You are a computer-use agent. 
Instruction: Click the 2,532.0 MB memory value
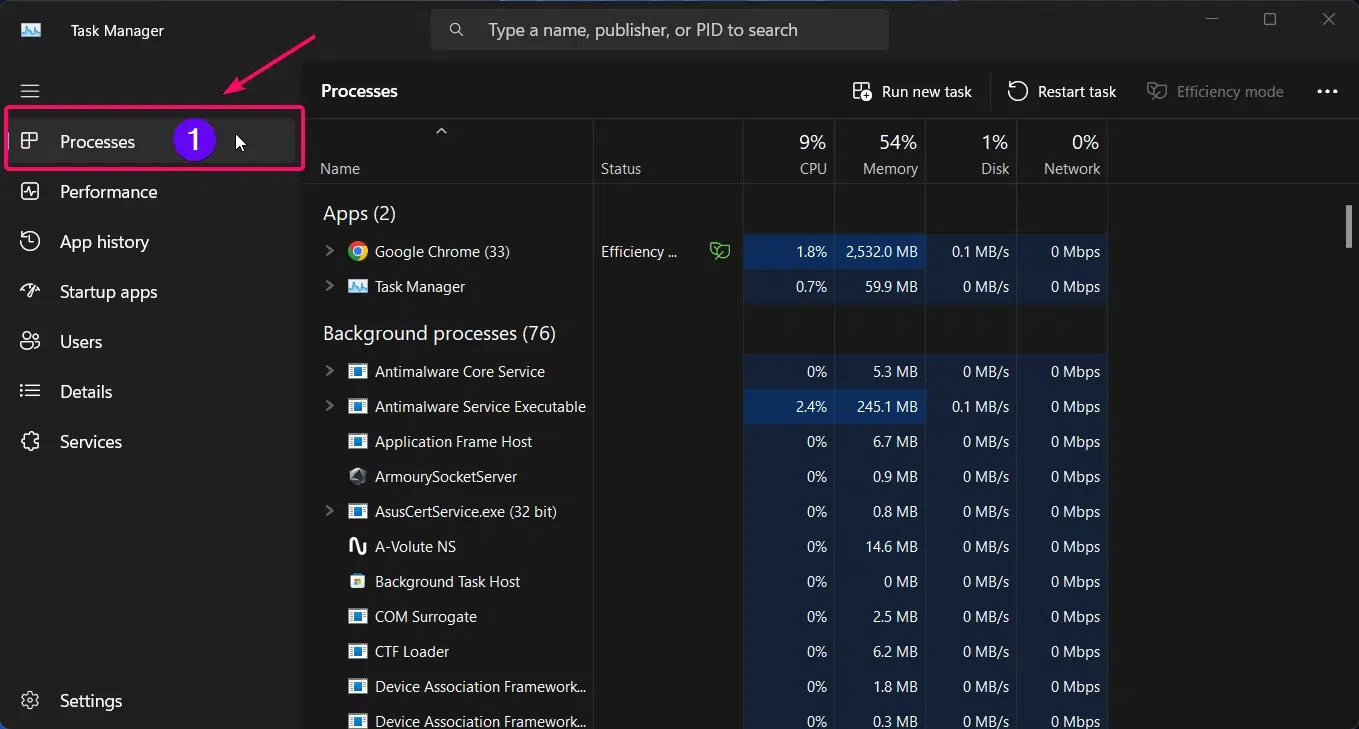click(x=881, y=252)
